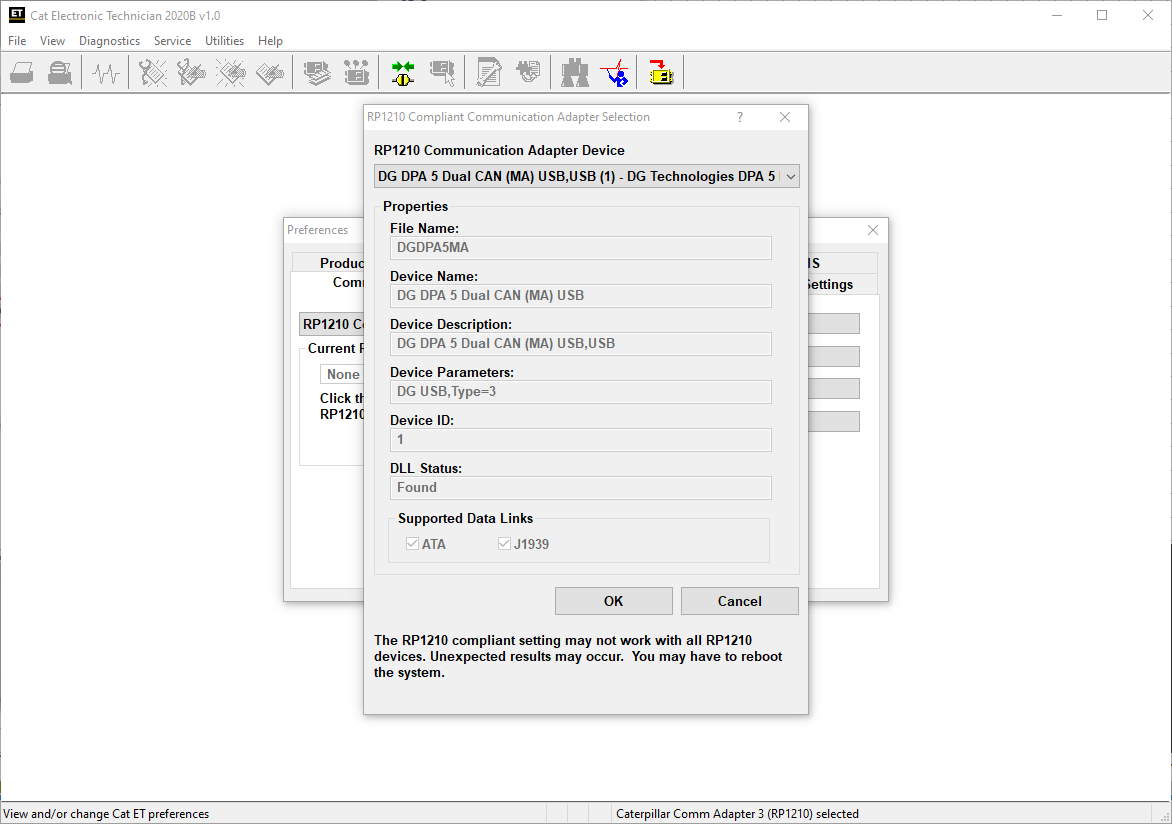Maximize the Cat Electronic Technician window
Viewport: 1172px width, 824px height.
pos(1102,15)
